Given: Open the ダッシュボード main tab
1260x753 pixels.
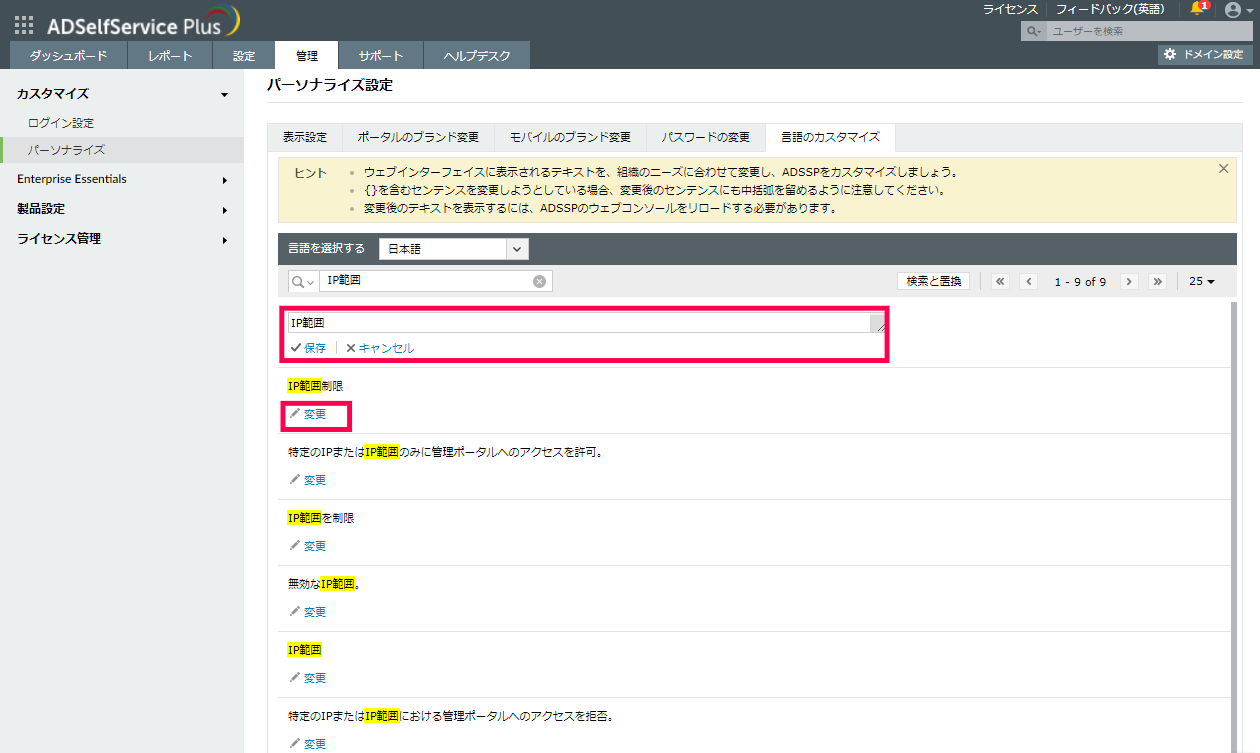Looking at the screenshot, I should coord(68,56).
